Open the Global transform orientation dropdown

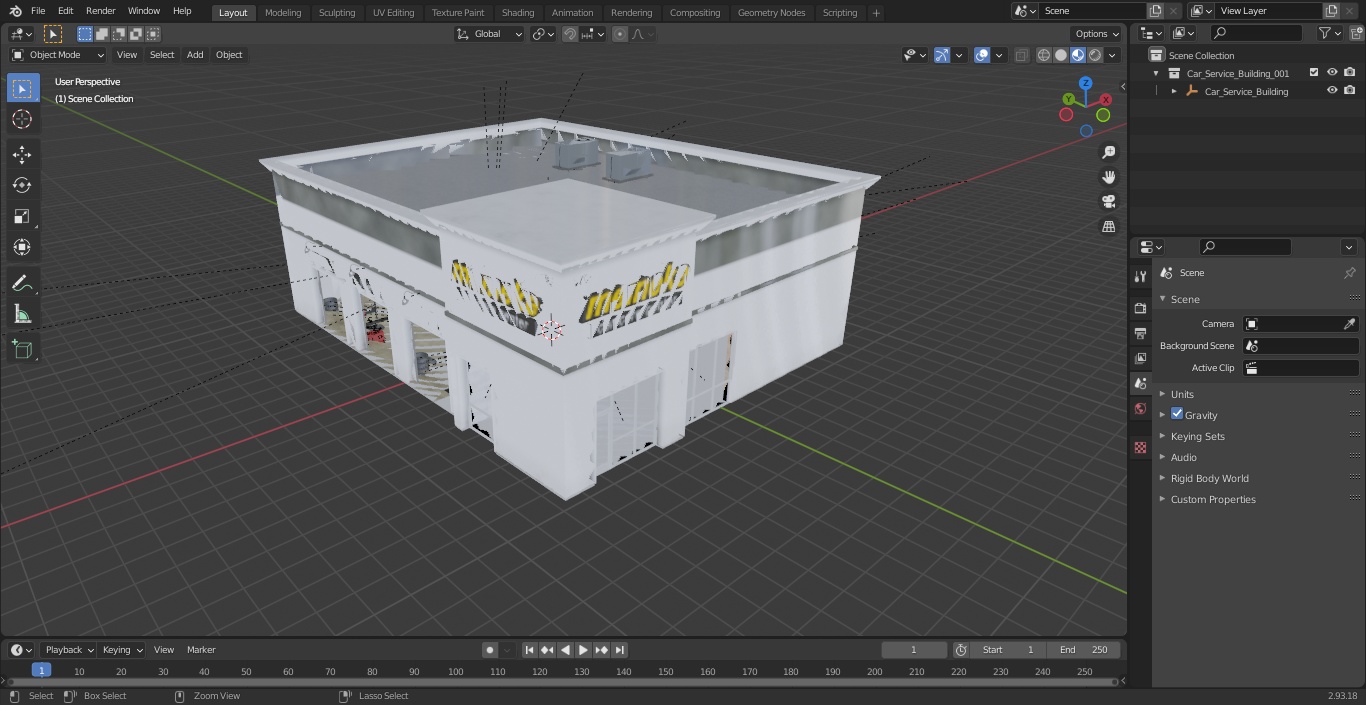(x=490, y=34)
